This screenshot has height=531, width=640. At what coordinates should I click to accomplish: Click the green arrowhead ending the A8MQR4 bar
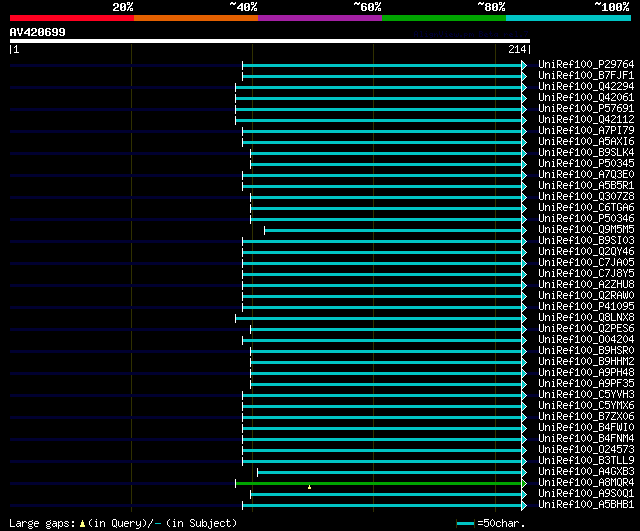point(524,484)
